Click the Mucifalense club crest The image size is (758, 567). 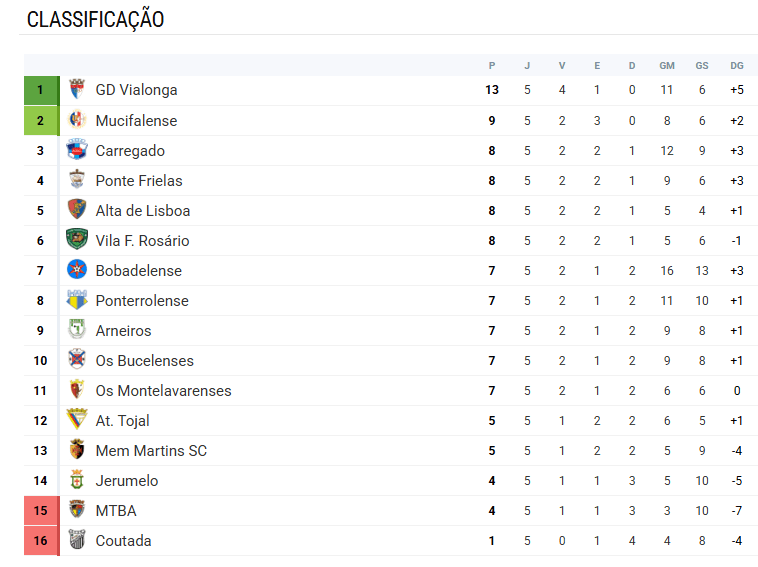click(77, 120)
